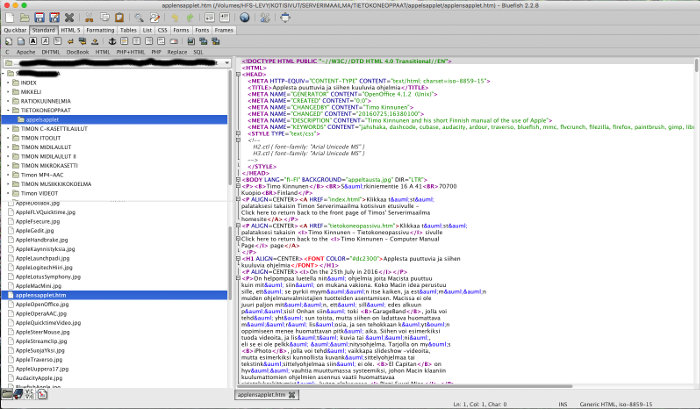The image size is (700, 409).
Task: Insert email link with the envelope icon
Action: coord(174,41)
